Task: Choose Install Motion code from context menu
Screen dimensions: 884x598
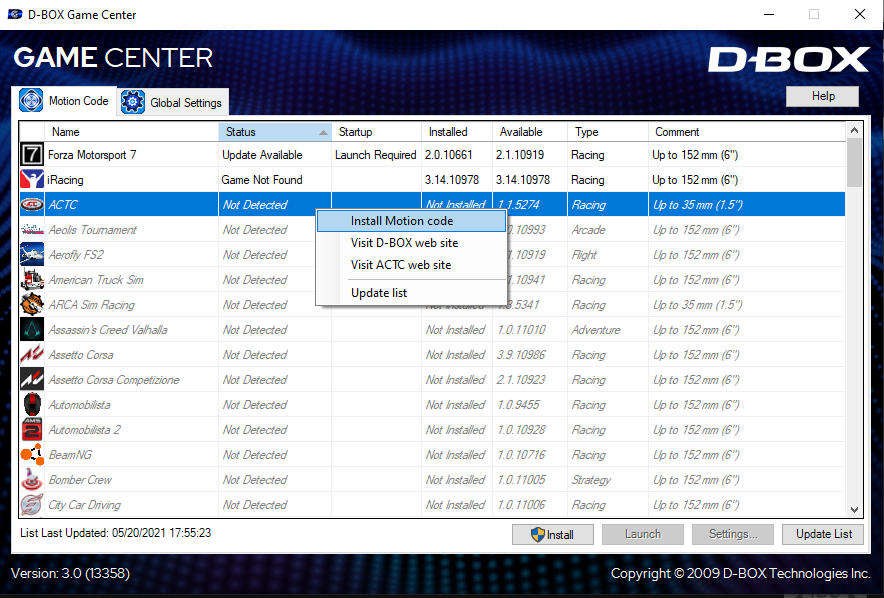Action: pyautogui.click(x=411, y=221)
